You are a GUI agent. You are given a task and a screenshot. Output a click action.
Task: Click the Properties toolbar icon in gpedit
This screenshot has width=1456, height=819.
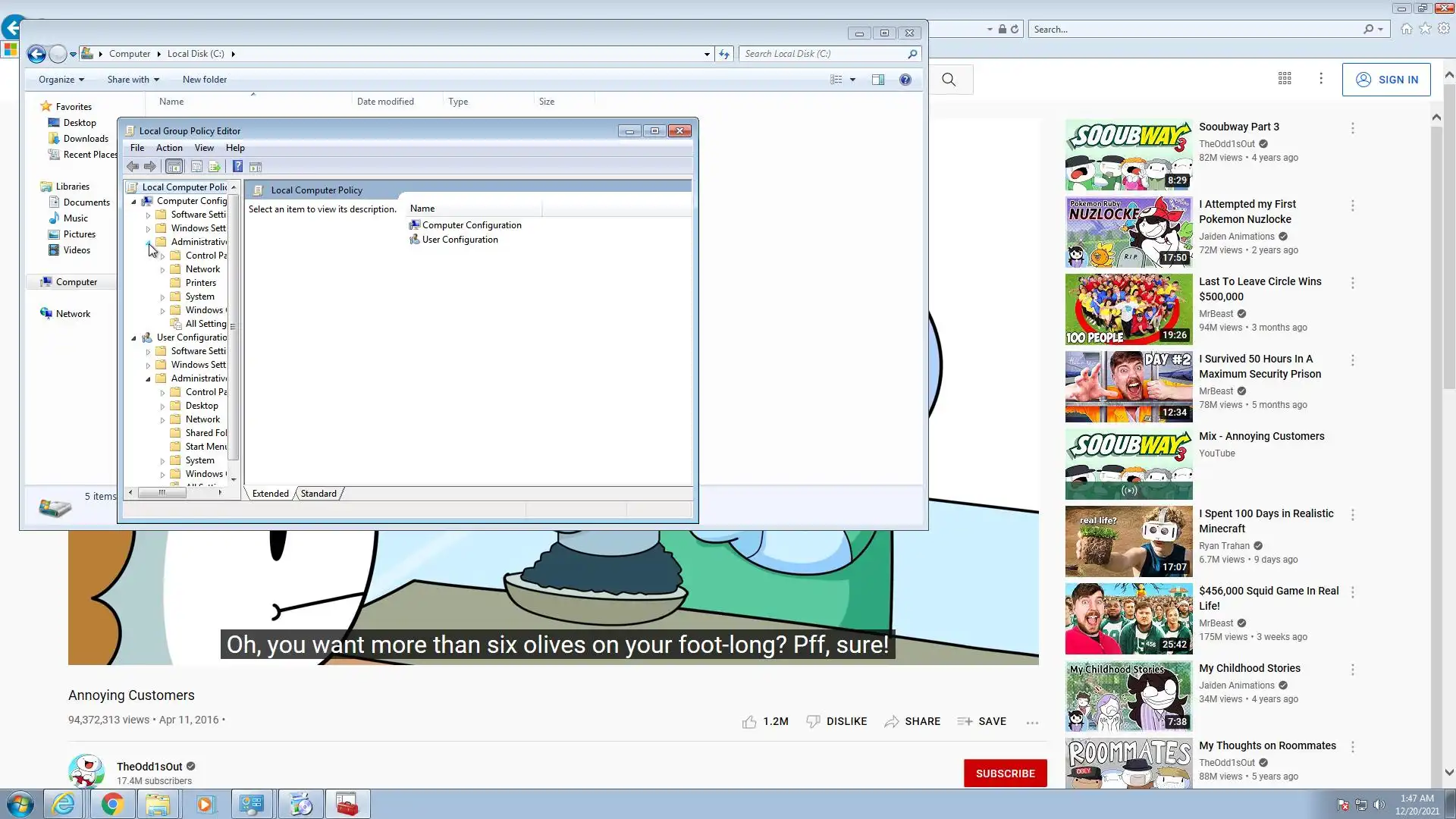click(196, 167)
